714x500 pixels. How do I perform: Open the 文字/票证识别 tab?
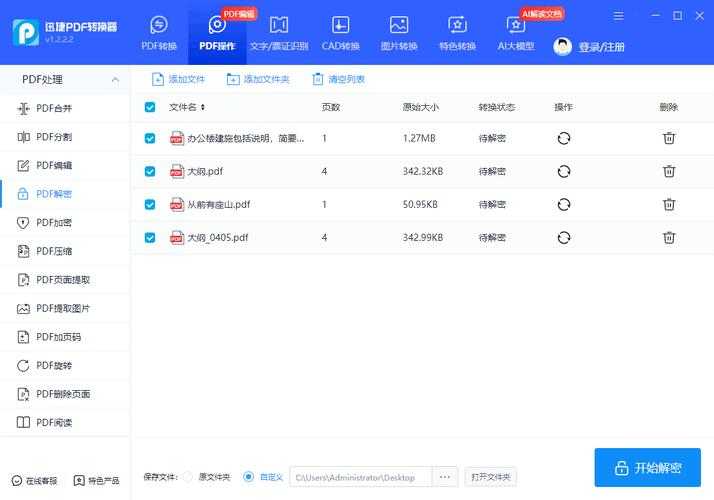pyautogui.click(x=279, y=33)
